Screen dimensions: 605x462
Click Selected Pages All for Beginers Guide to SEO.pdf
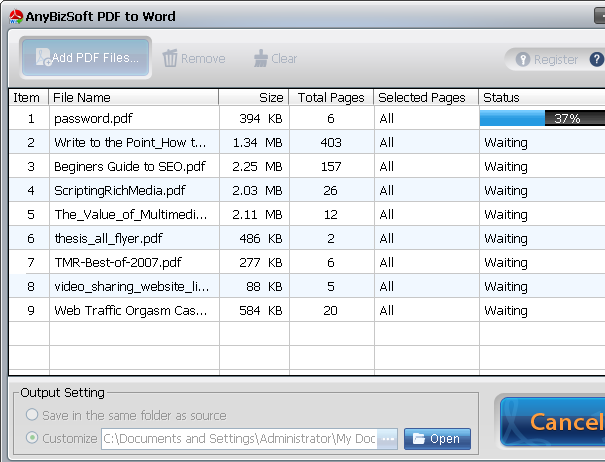387,166
